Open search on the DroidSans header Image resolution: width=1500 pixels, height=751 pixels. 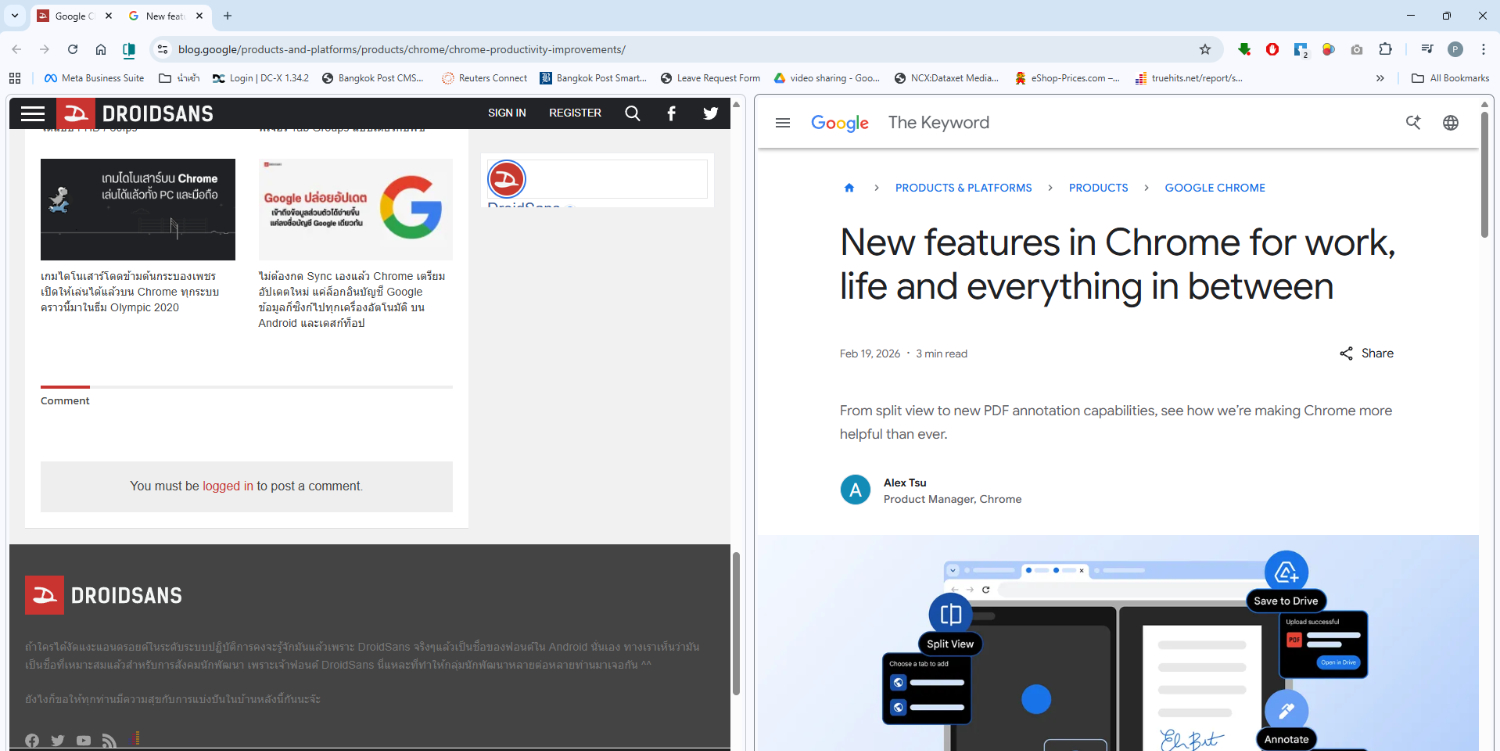(x=632, y=113)
